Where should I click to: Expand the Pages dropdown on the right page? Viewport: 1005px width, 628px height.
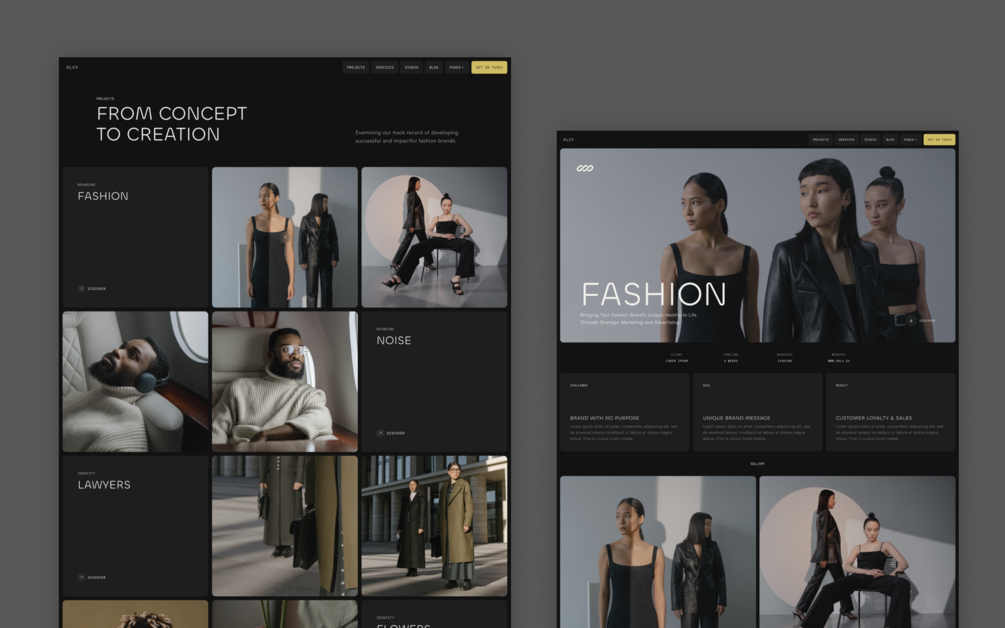[x=910, y=140]
